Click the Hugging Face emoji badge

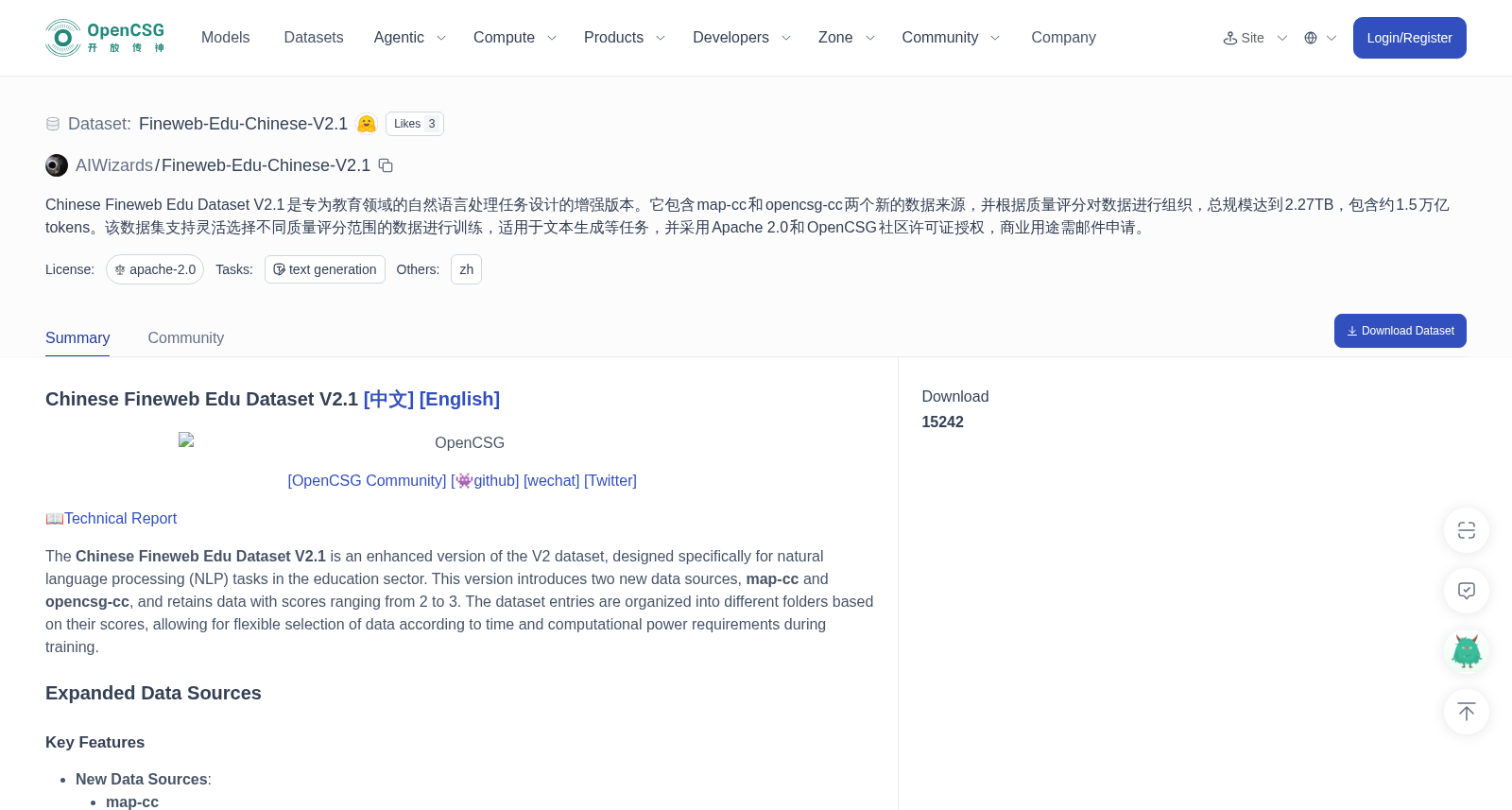pos(367,124)
